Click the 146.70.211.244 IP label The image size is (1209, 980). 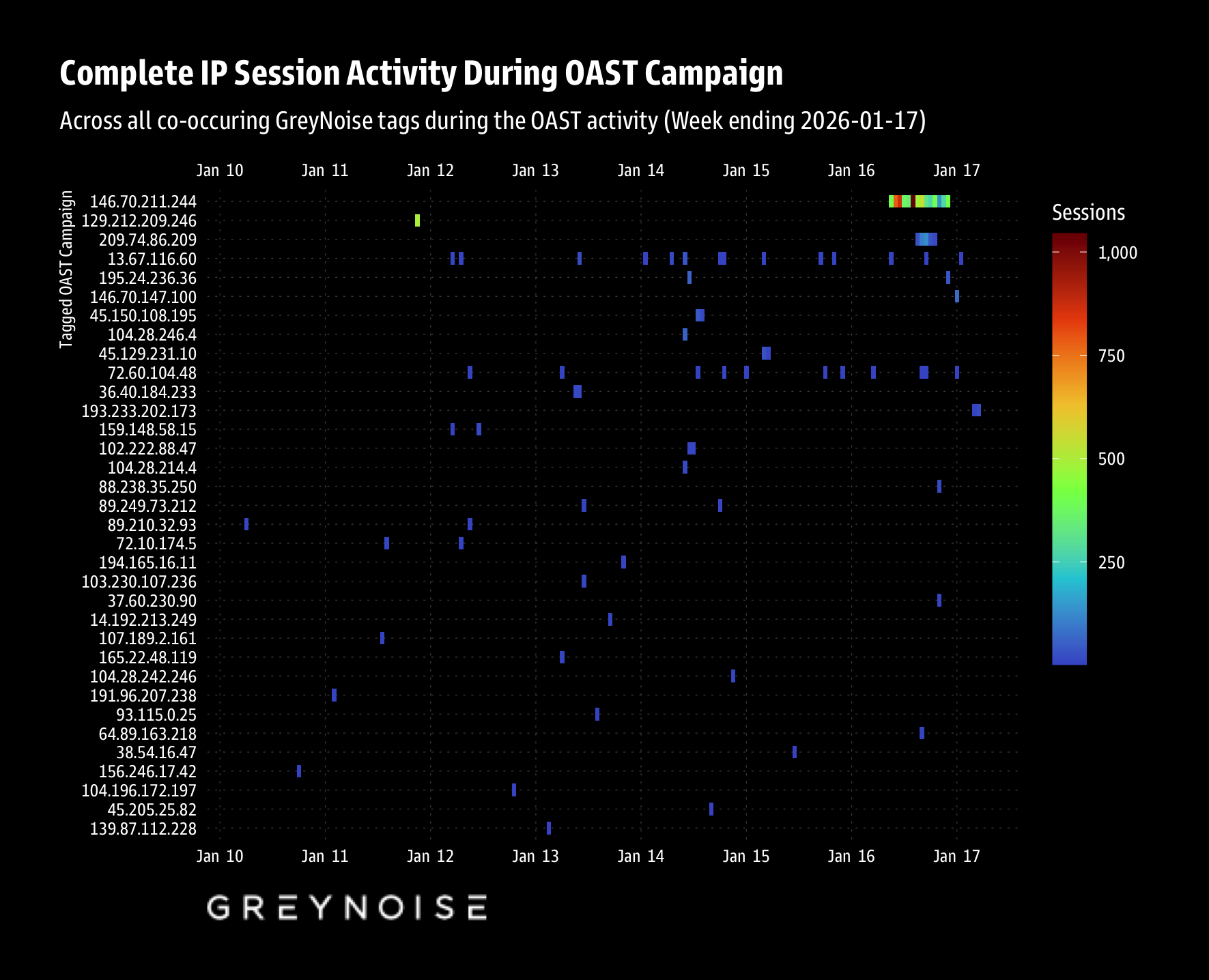[x=143, y=202]
